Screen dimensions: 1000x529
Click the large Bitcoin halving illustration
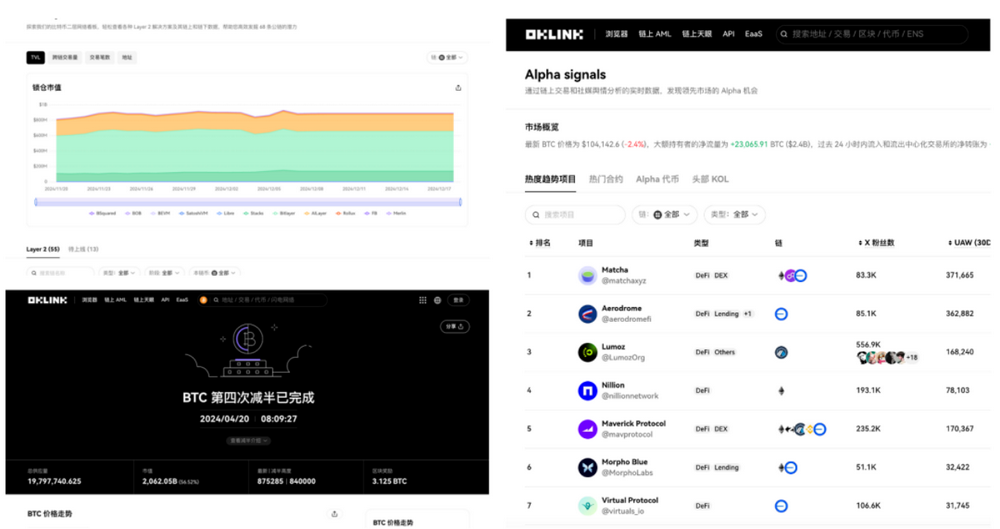pos(247,350)
